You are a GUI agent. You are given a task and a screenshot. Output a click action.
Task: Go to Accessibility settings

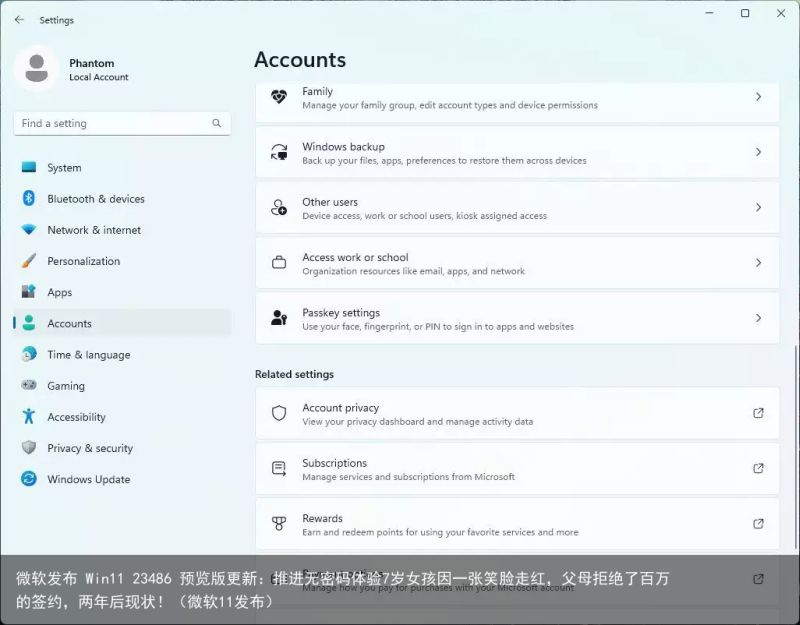[x=122, y=416]
